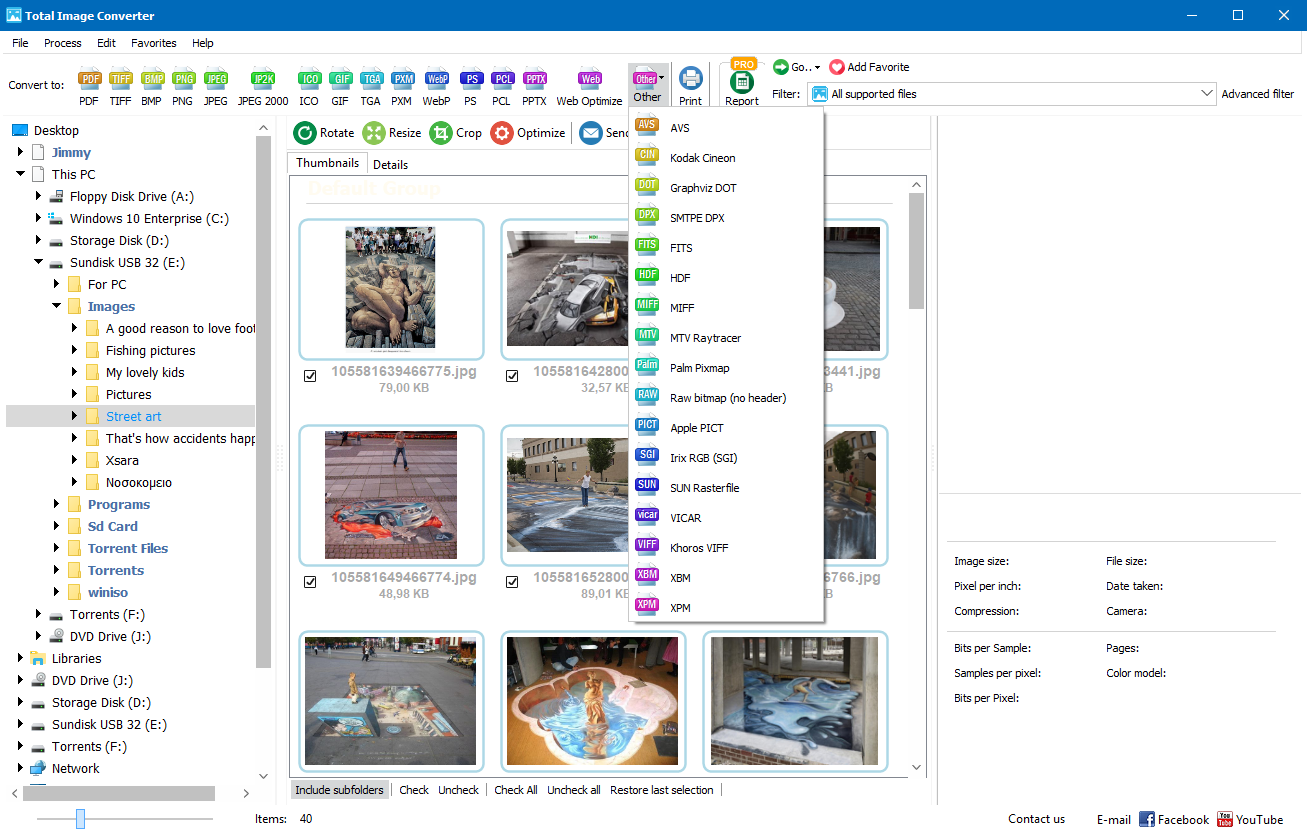The height and width of the screenshot is (835, 1307).
Task: Click the thumbnail size slider
Action: tap(80, 819)
